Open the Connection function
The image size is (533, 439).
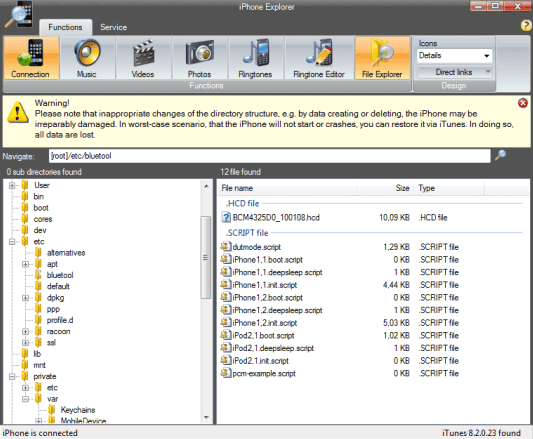coord(31,58)
